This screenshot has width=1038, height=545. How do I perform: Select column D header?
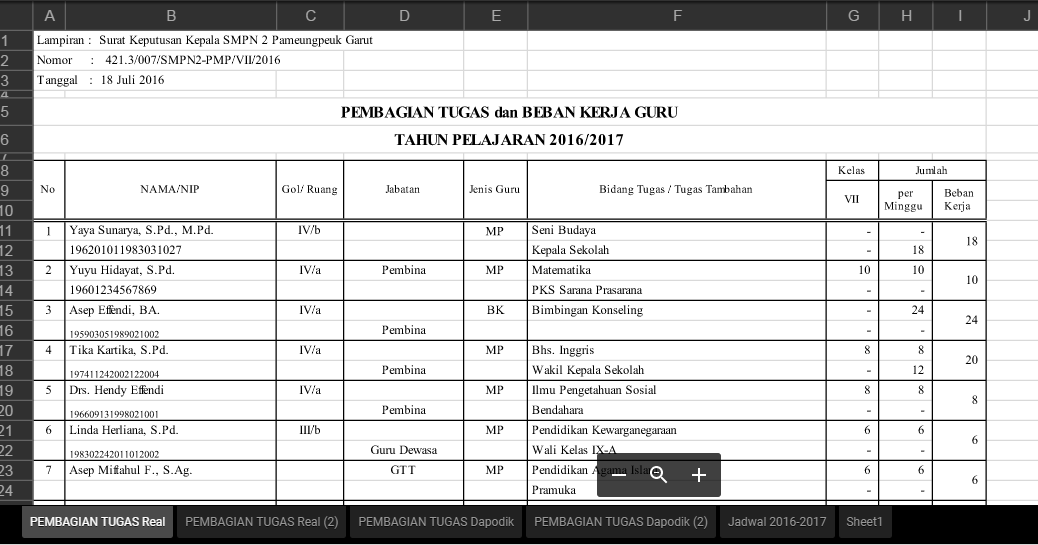404,16
